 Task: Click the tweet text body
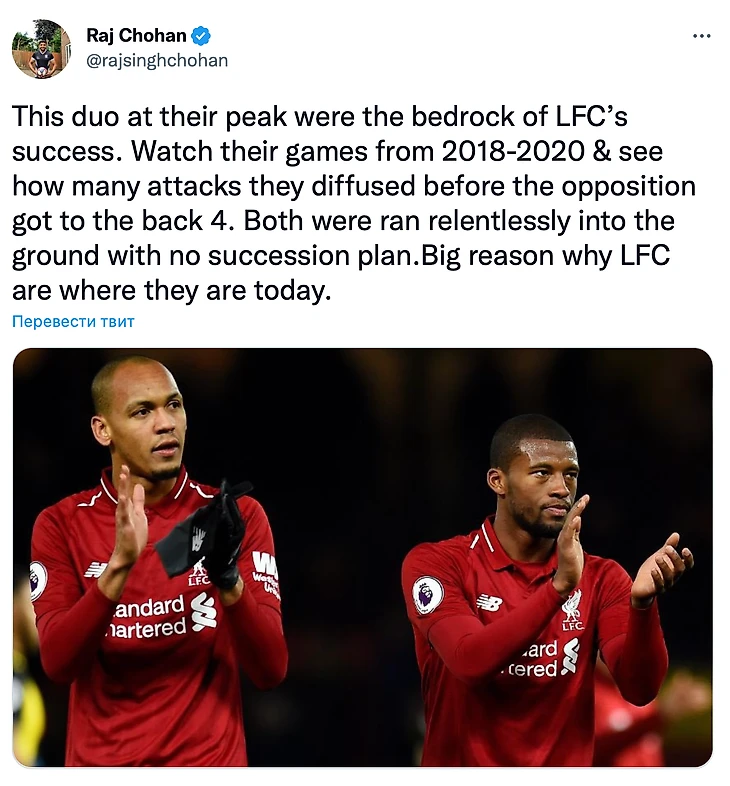click(x=354, y=203)
